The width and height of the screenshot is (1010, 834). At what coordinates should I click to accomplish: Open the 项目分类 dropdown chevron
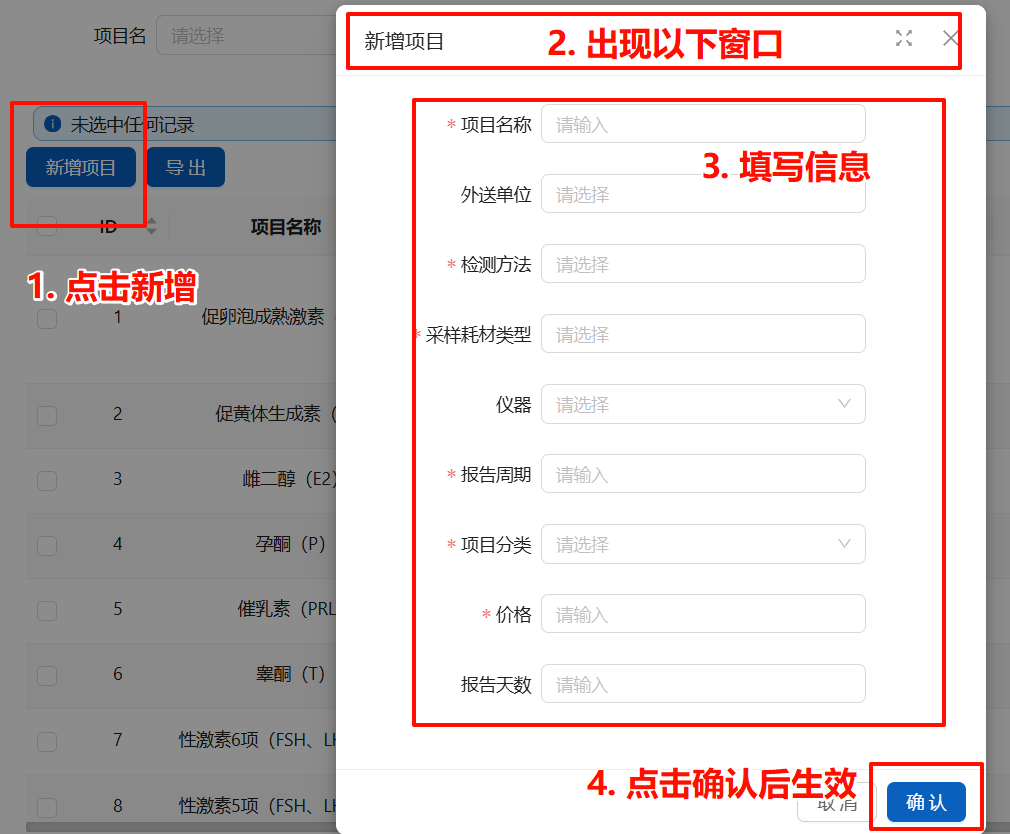[844, 545]
